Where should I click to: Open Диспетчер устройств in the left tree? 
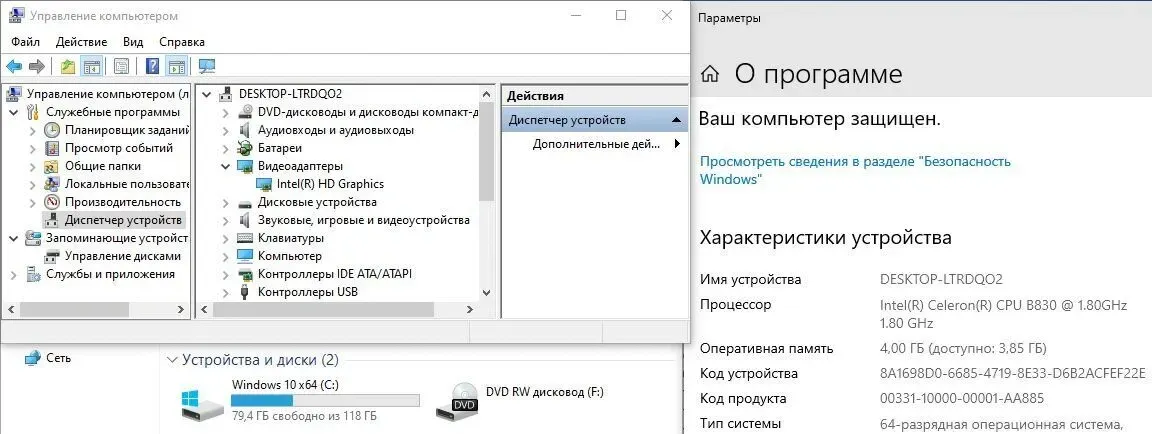coord(122,220)
